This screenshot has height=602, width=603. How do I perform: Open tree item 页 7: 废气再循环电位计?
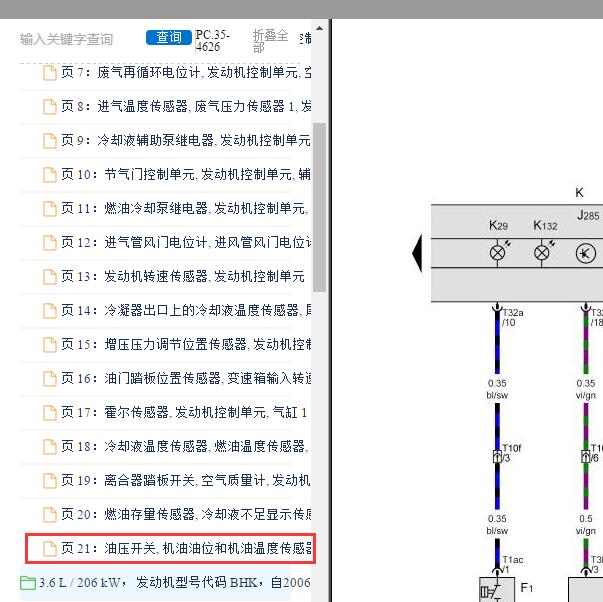pyautogui.click(x=177, y=72)
